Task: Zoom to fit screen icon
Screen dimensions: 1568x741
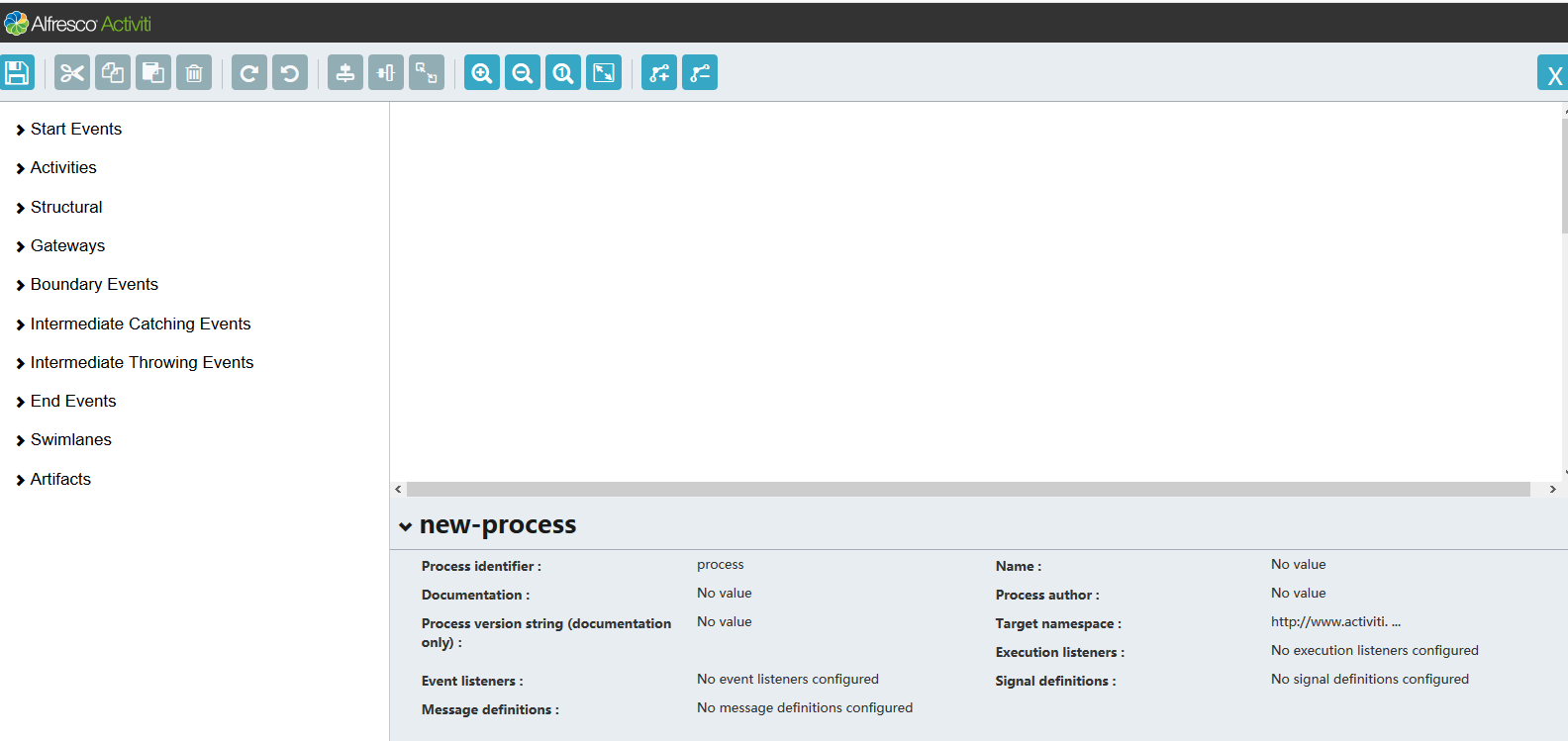Action: [604, 72]
